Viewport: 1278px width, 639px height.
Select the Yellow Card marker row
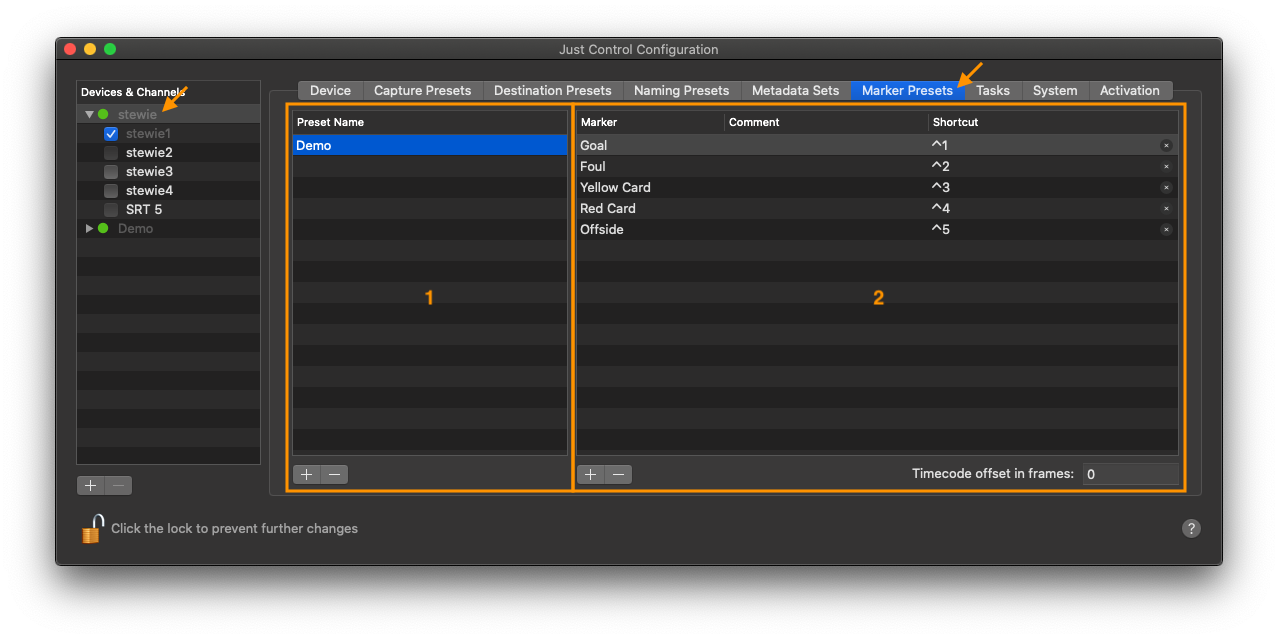[x=877, y=187]
